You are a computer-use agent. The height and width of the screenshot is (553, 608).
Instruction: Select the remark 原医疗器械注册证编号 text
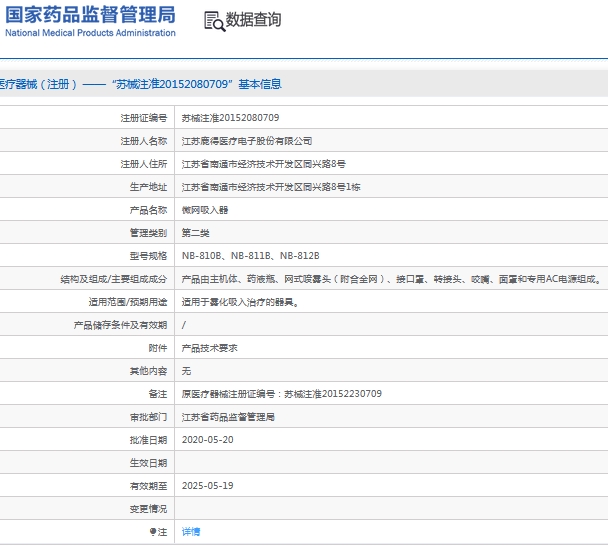tap(282, 394)
